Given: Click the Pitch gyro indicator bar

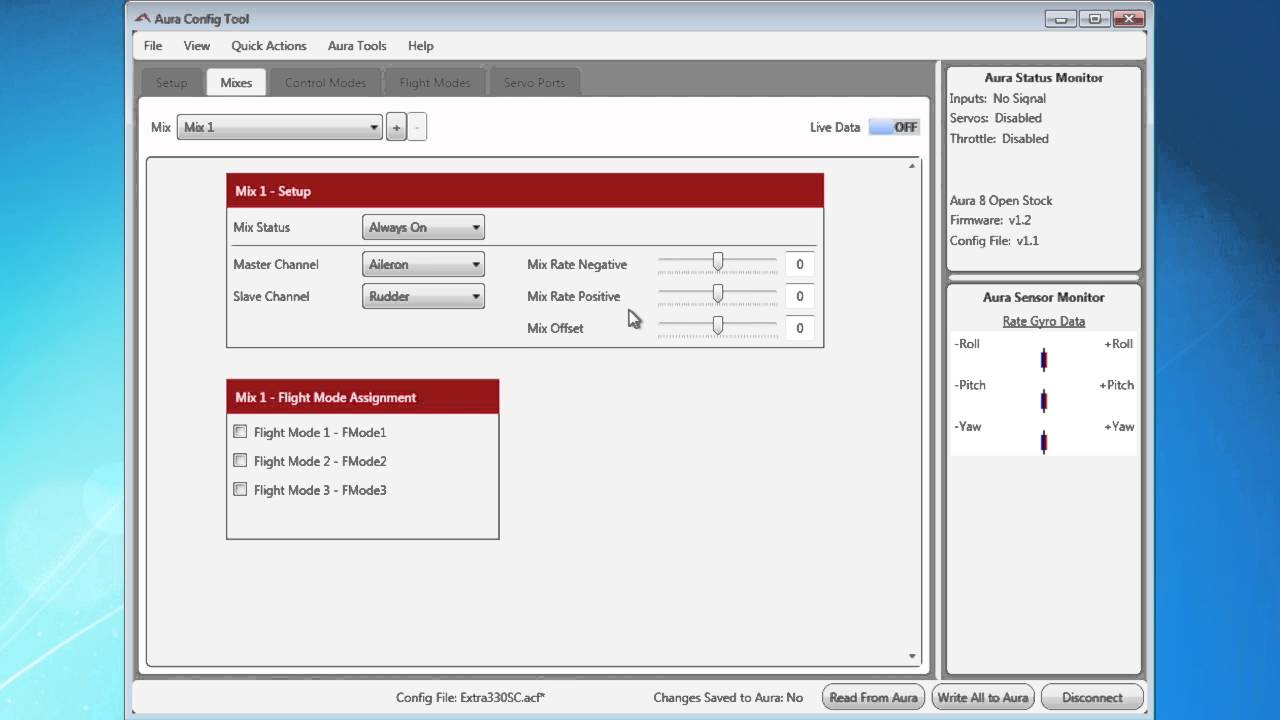Looking at the screenshot, I should click(x=1044, y=401).
